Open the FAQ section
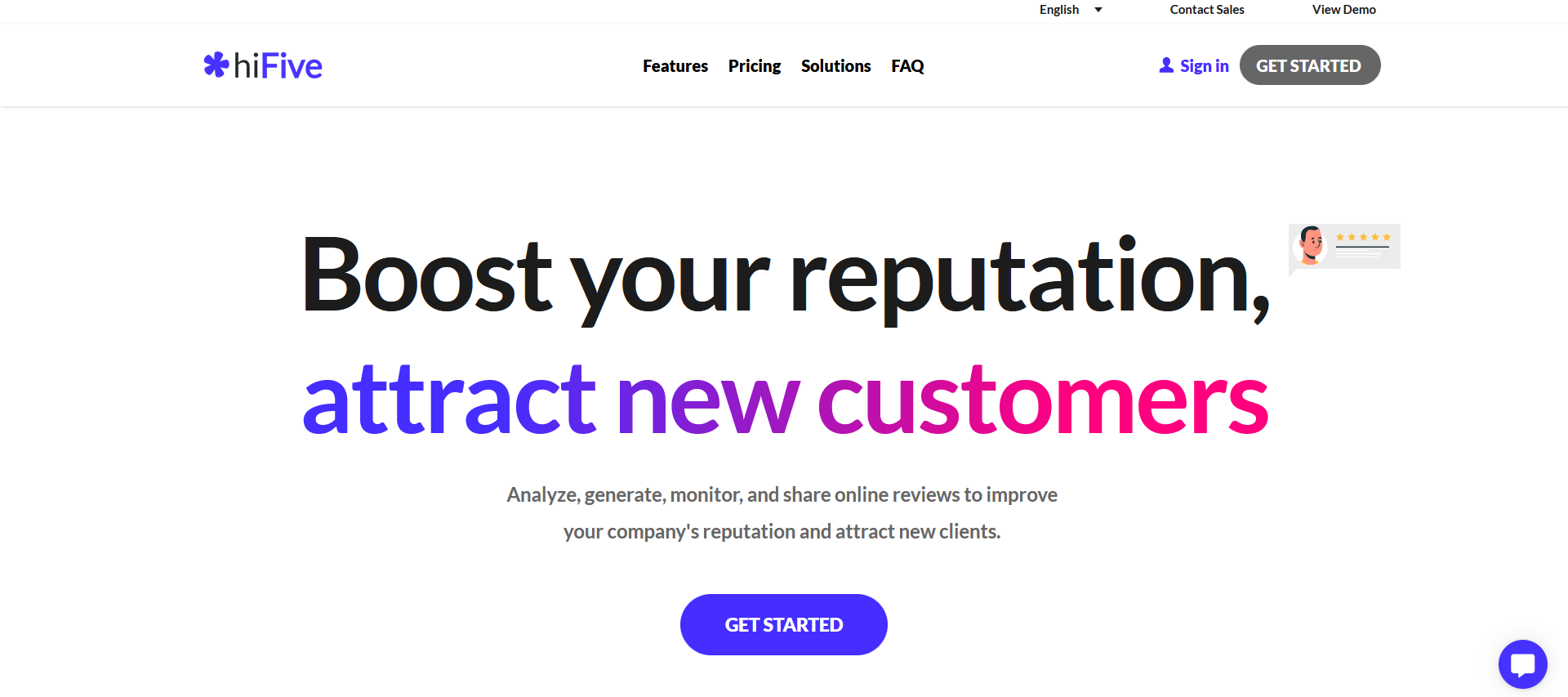The image size is (1568, 697). 907,65
